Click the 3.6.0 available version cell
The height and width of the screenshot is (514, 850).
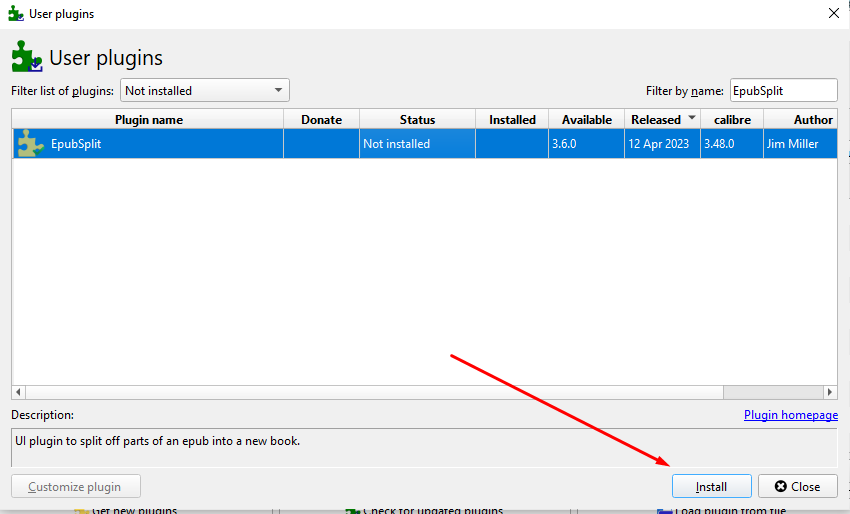click(587, 144)
